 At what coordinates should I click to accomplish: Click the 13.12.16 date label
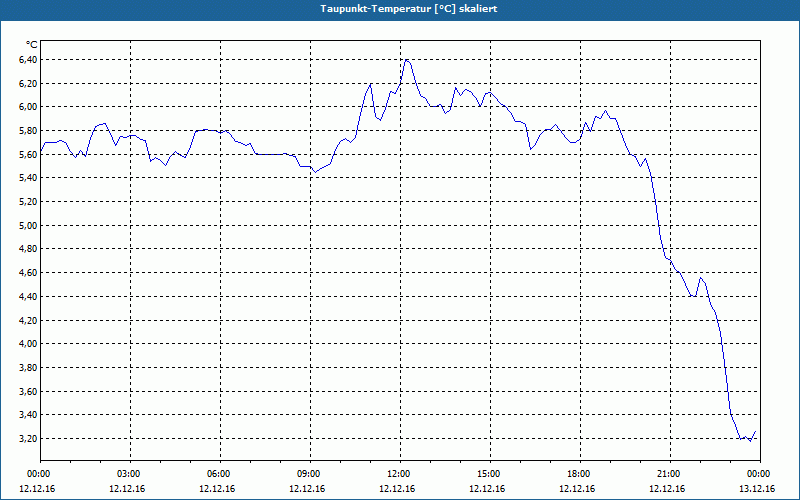(757, 489)
